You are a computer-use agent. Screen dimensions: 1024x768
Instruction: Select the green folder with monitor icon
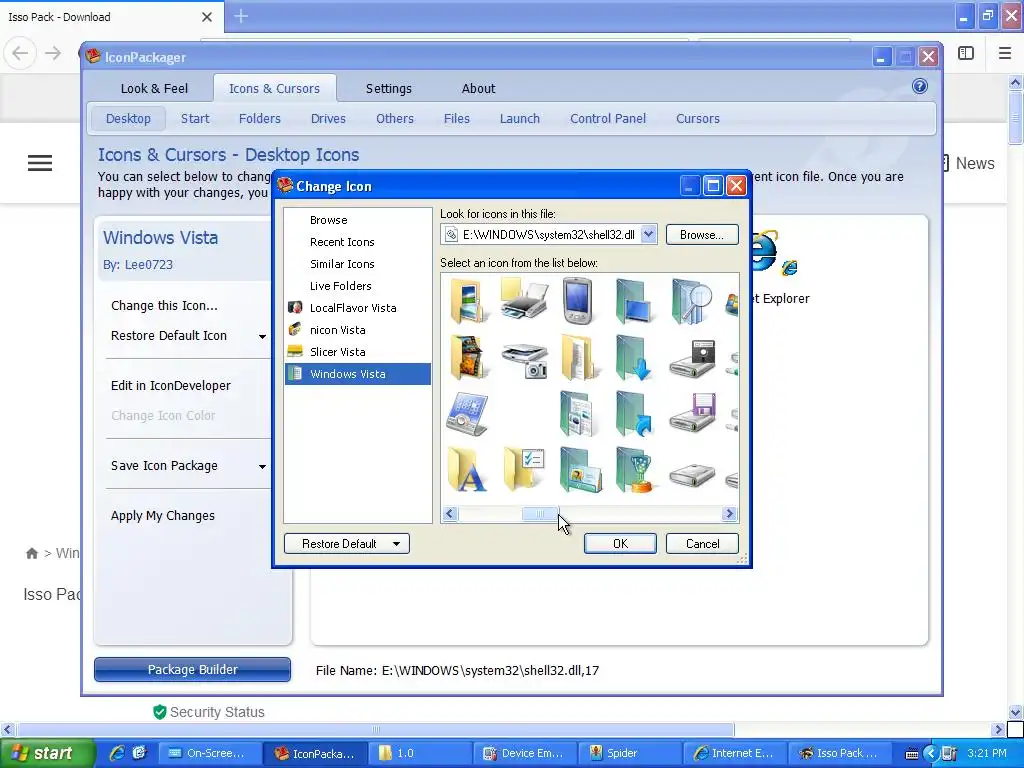[x=633, y=301]
